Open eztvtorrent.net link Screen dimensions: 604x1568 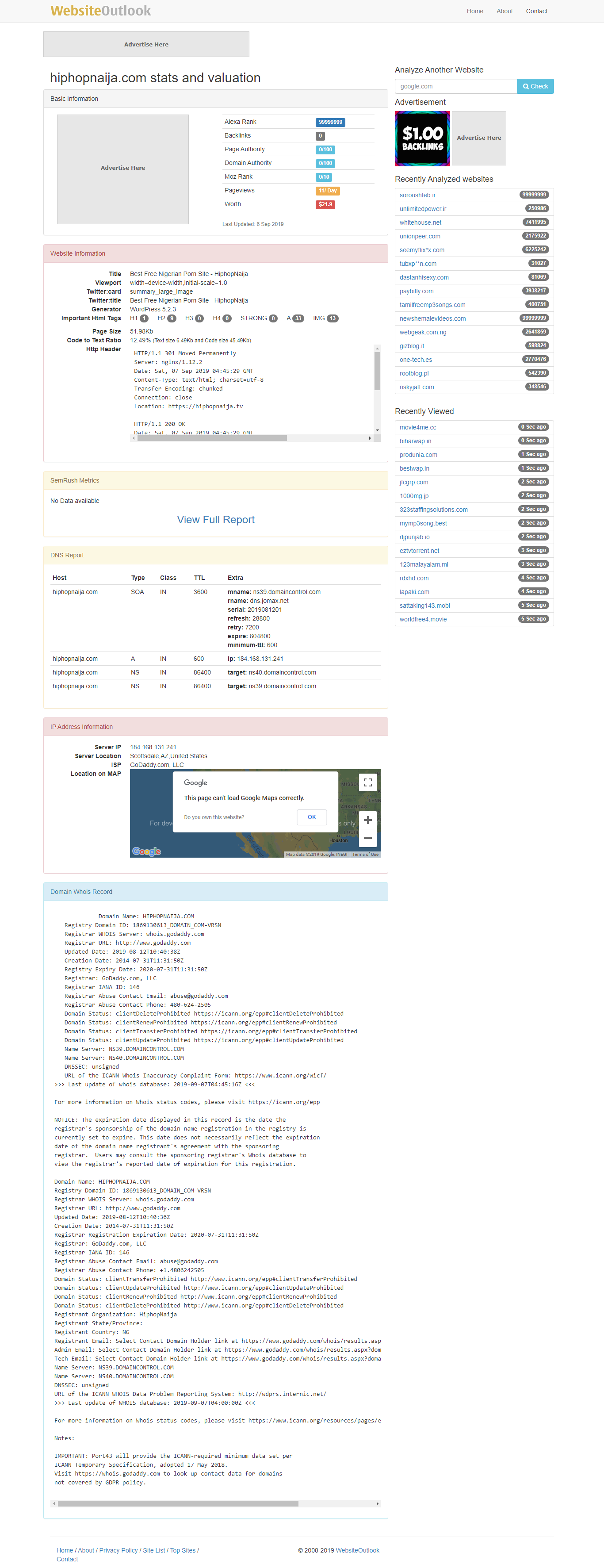(x=419, y=551)
